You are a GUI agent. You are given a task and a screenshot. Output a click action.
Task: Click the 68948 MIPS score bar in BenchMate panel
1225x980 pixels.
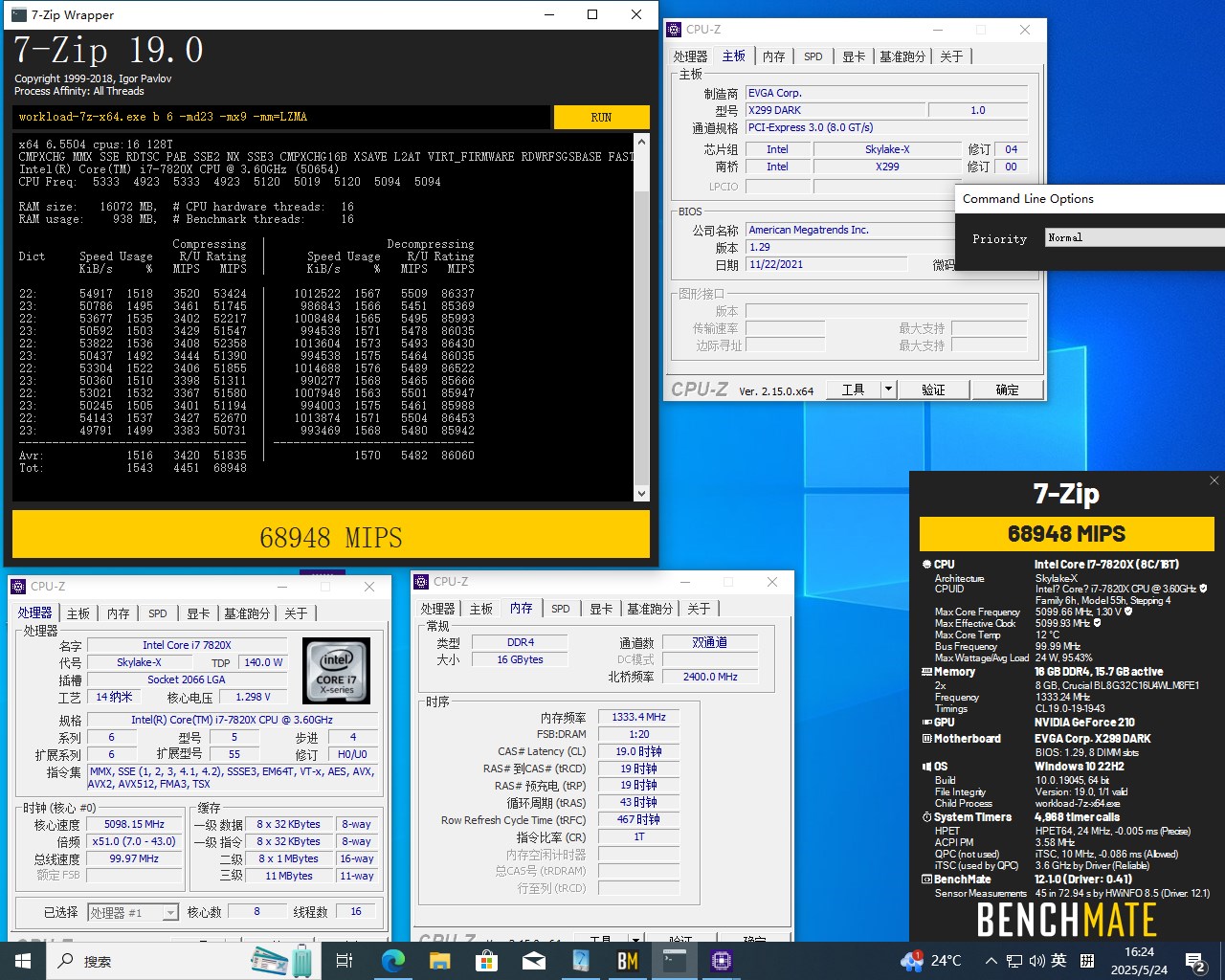point(1066,534)
